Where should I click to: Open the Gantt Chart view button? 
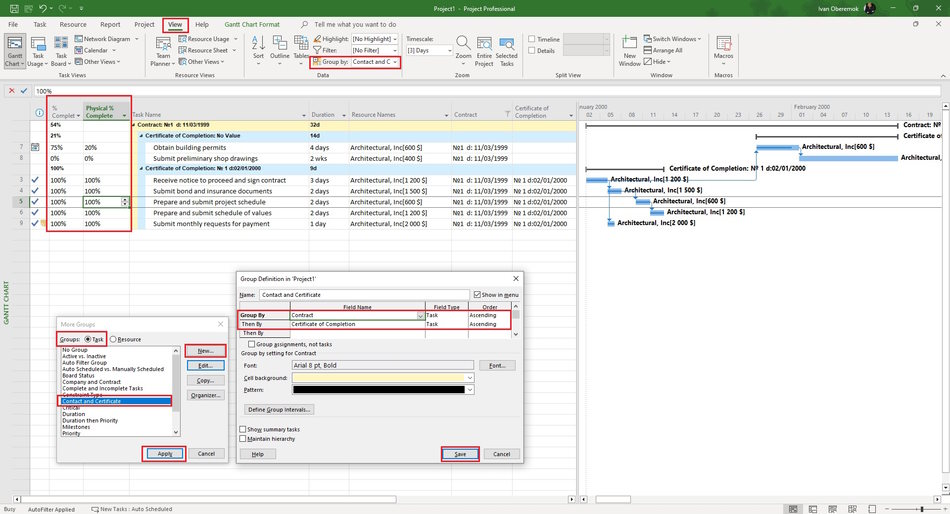click(x=14, y=51)
